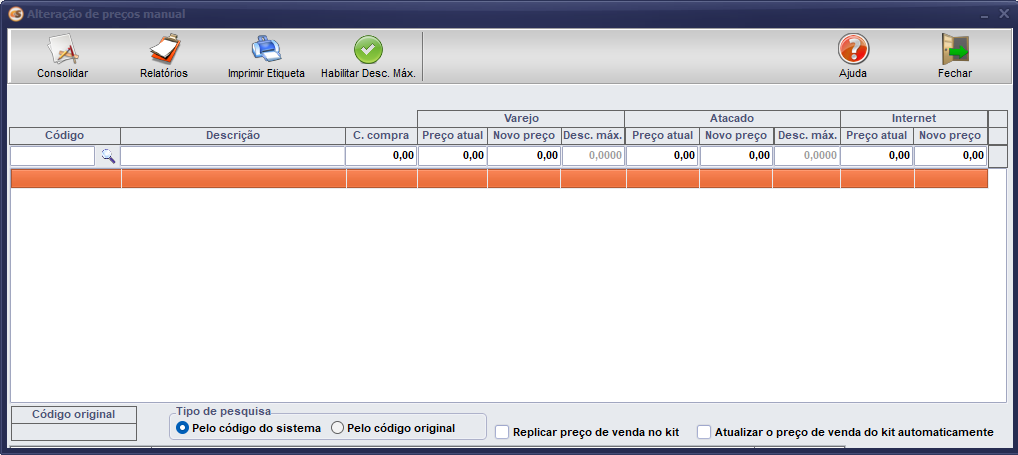
Task: Close the Alteração de preços manual window
Action: coord(1003,14)
